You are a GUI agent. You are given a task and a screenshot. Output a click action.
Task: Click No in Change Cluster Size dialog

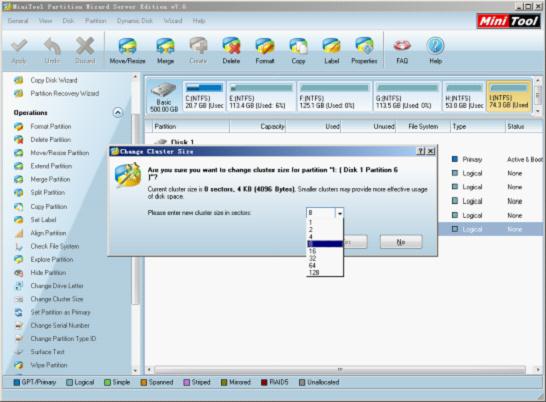coord(401,242)
